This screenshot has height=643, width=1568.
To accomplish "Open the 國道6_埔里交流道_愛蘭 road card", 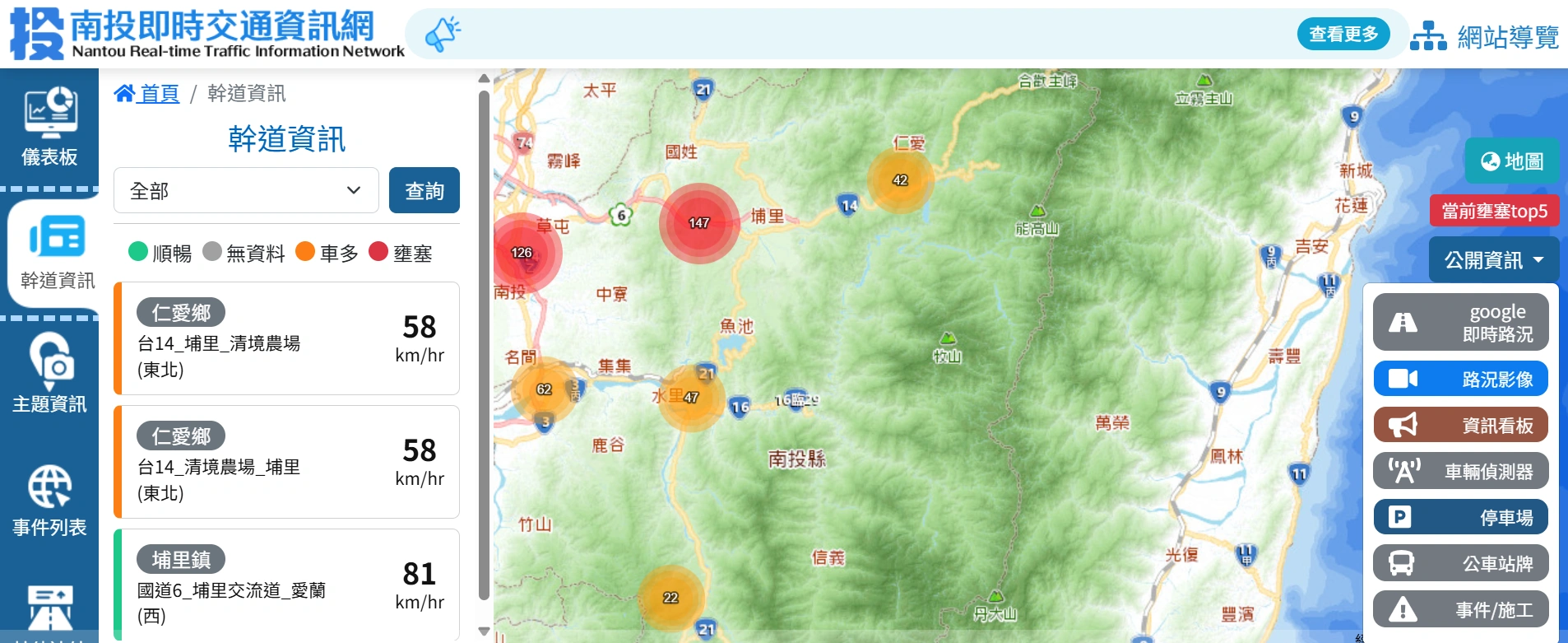I will (286, 585).
